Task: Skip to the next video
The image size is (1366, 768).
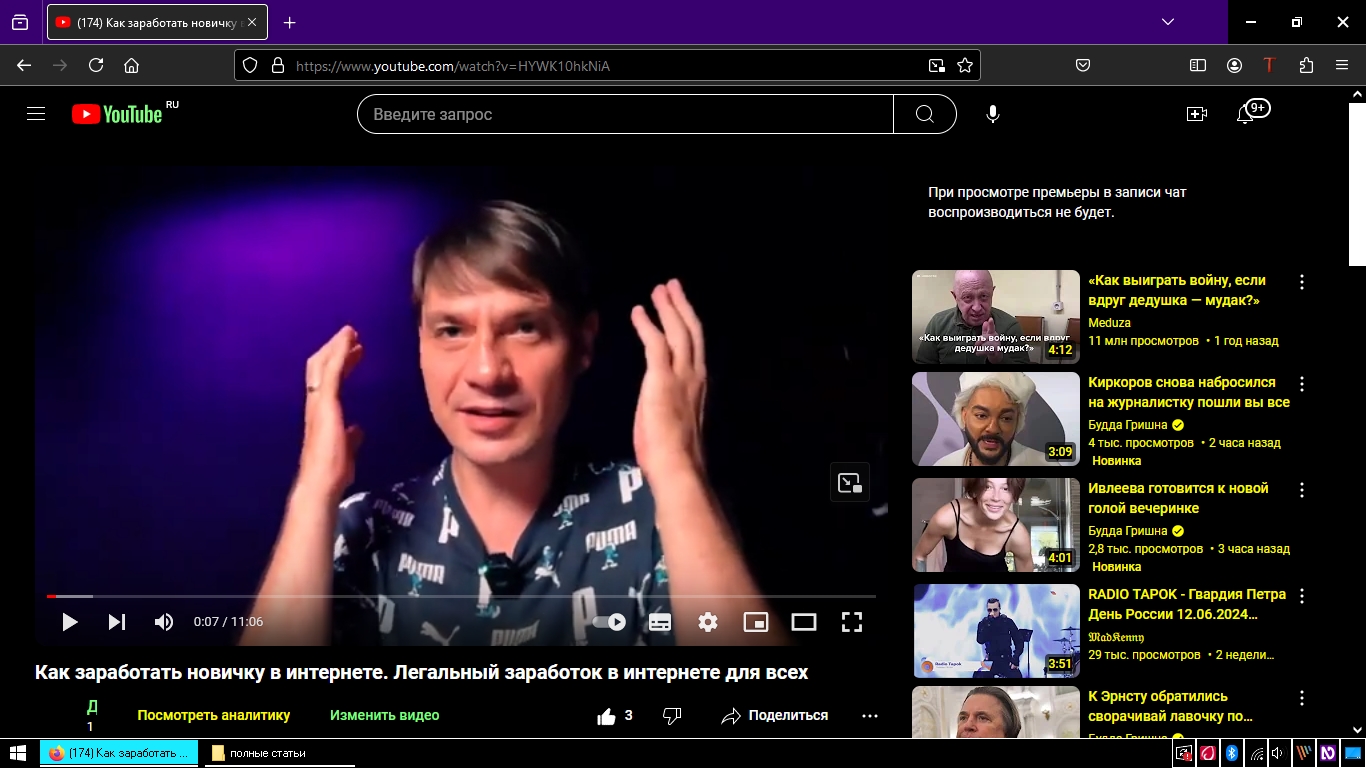Action: pos(117,622)
